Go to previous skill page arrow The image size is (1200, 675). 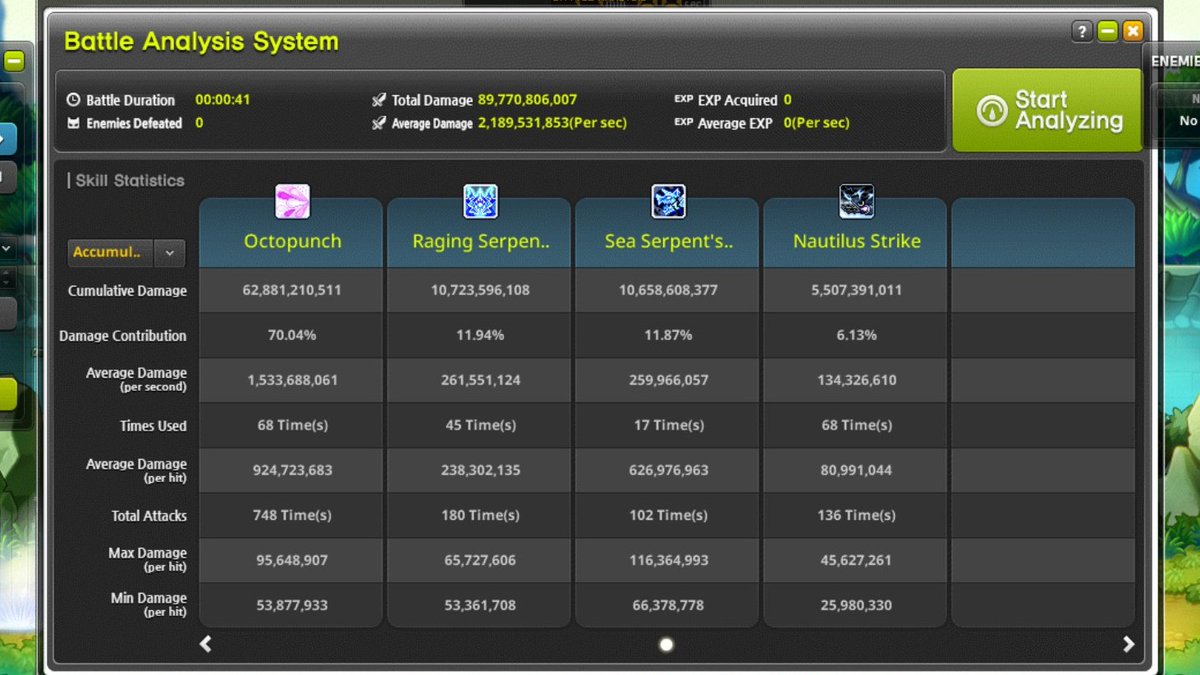pyautogui.click(x=206, y=644)
